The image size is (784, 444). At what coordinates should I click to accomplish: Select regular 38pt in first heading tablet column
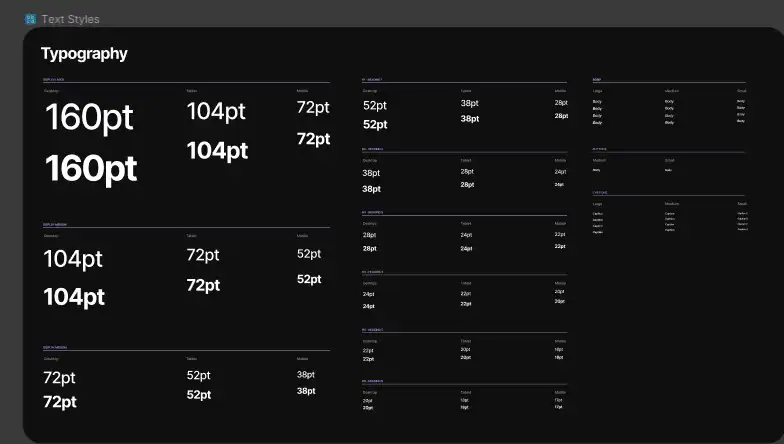[x=470, y=103]
